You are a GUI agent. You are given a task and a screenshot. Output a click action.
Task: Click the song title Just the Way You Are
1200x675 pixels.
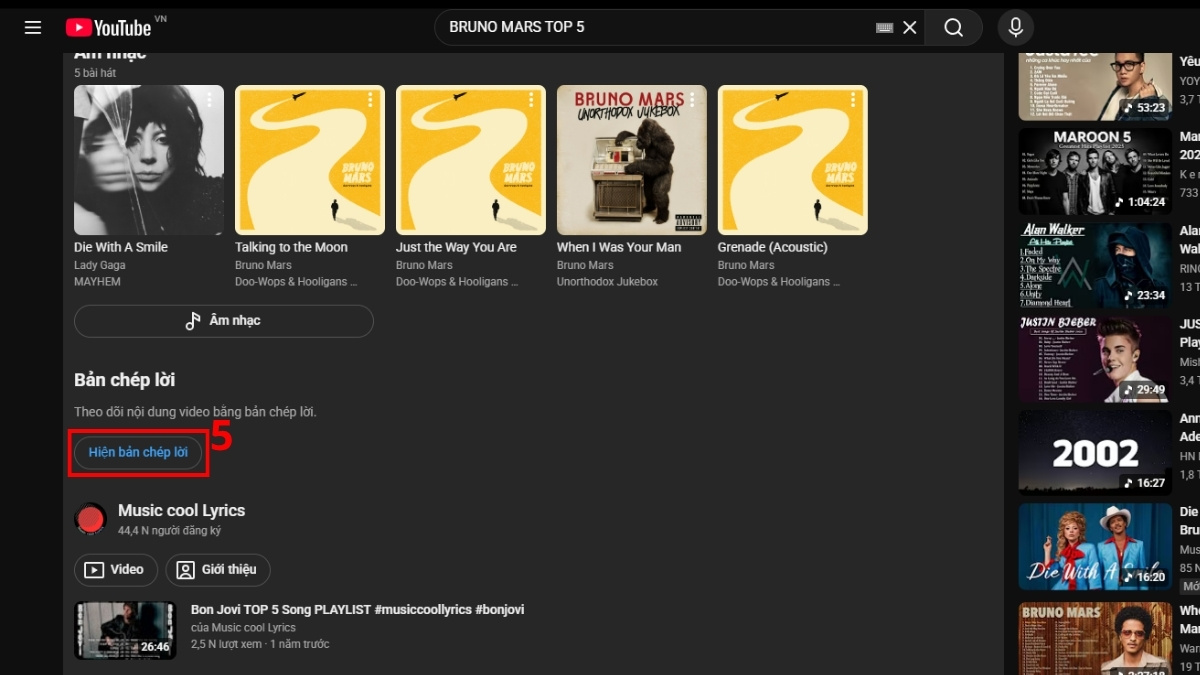click(x=456, y=247)
